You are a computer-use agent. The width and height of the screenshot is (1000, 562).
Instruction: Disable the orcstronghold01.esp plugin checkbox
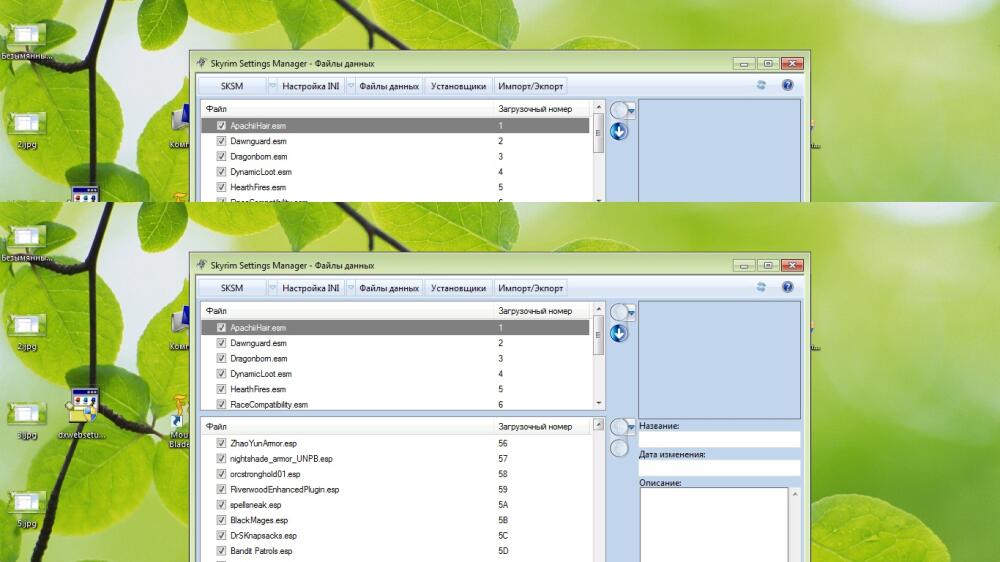coord(221,474)
